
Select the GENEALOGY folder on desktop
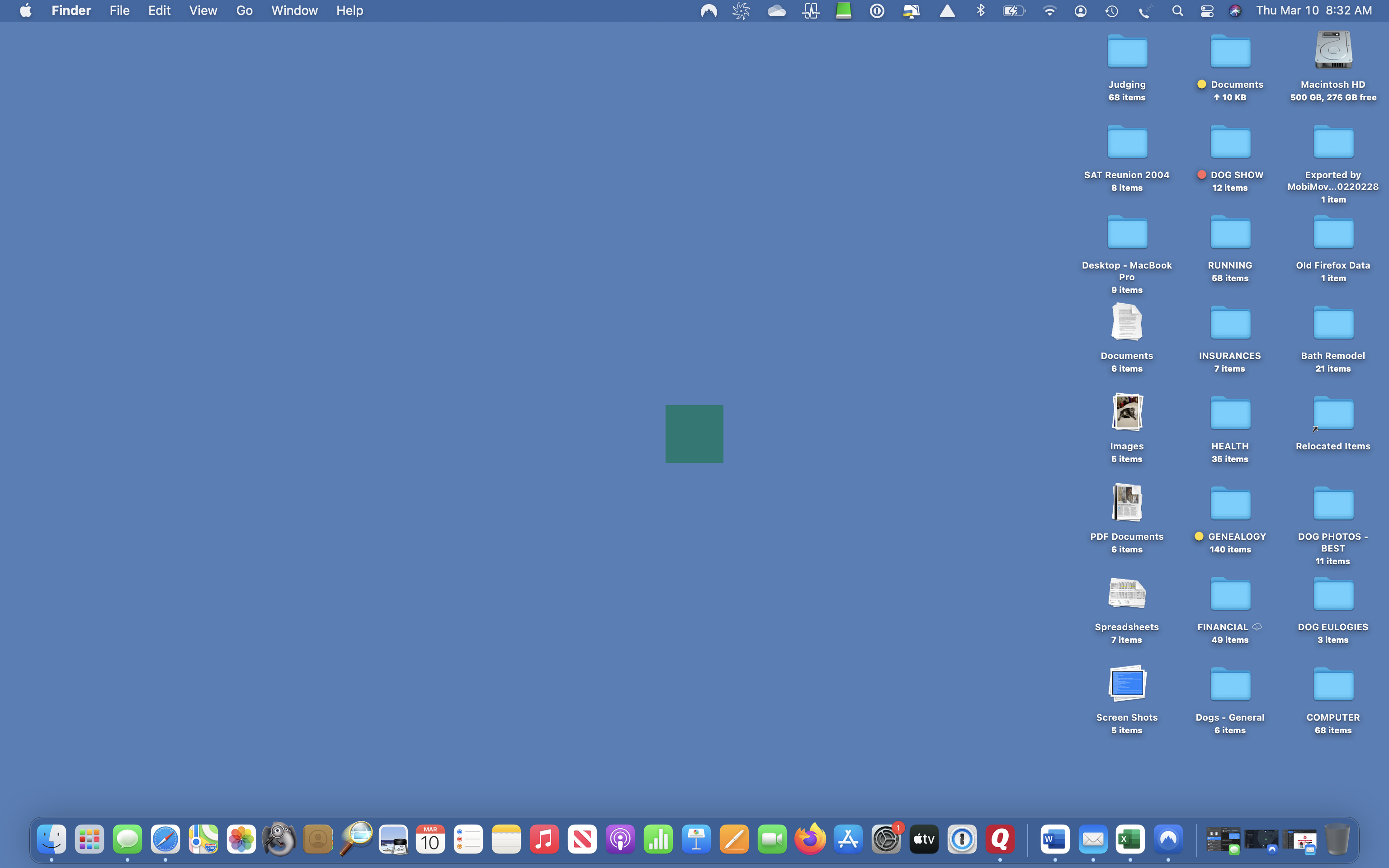(x=1230, y=505)
